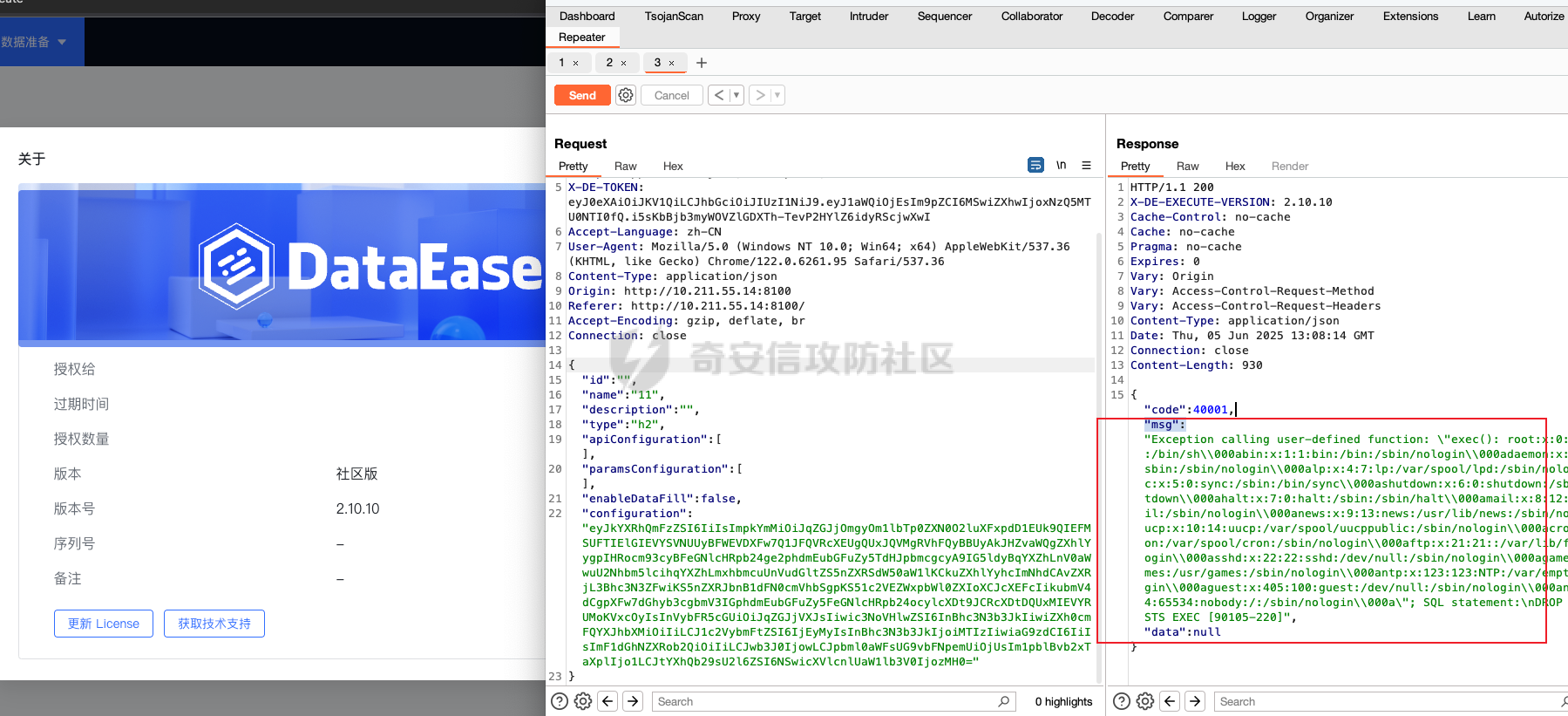Jump to previous search match in Response

pos(1171,701)
